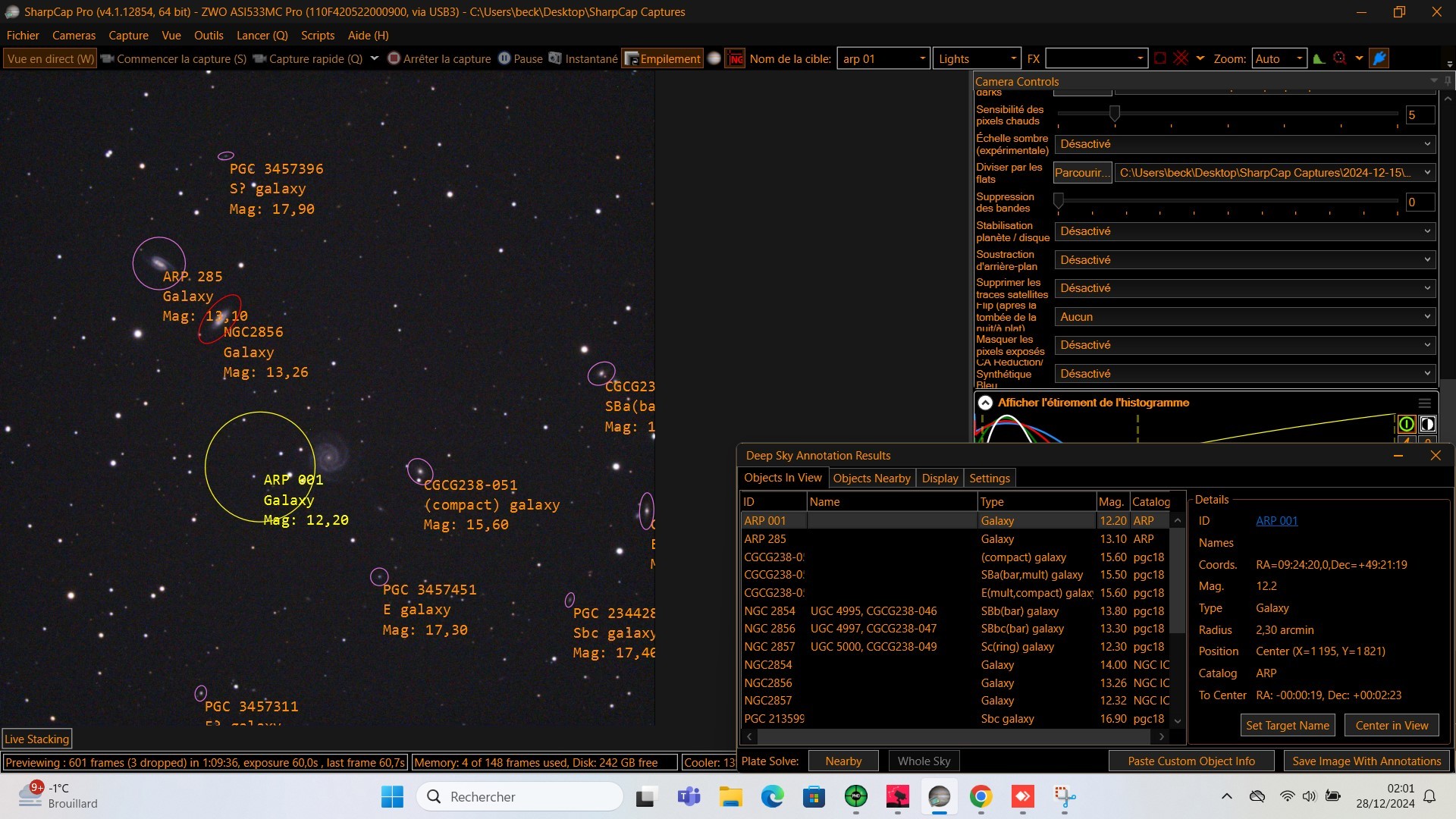Adjust Sensibilité des pixels chauds slider
This screenshot has width=1456, height=819.
1115,114
